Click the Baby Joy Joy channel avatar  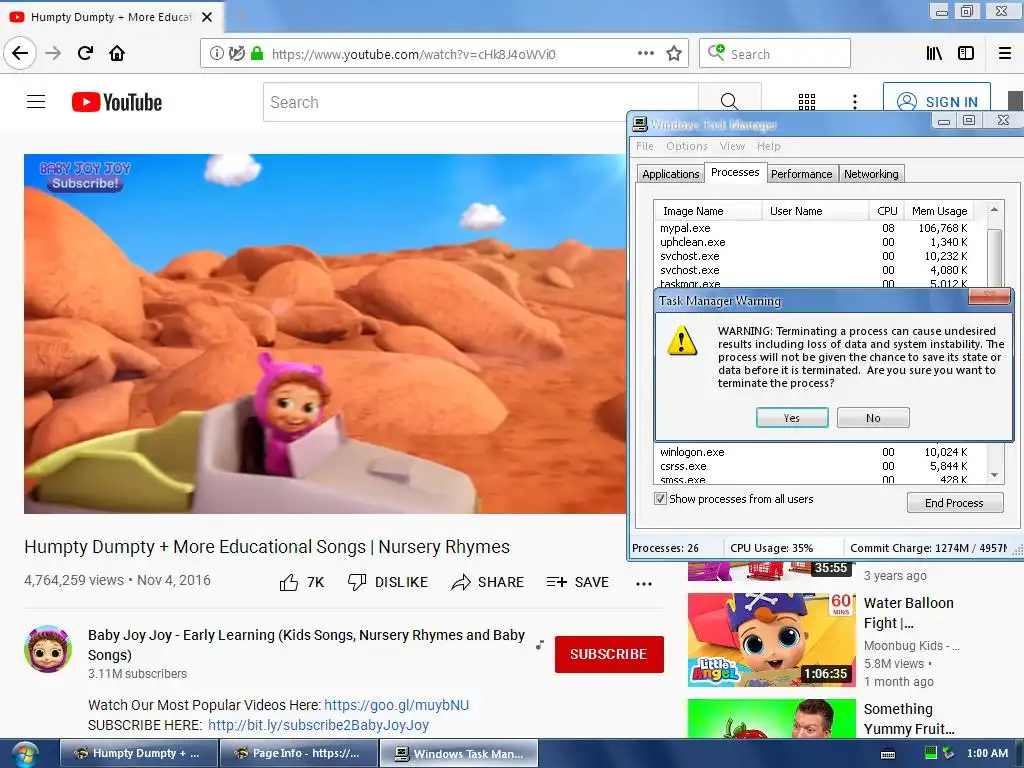pos(48,648)
